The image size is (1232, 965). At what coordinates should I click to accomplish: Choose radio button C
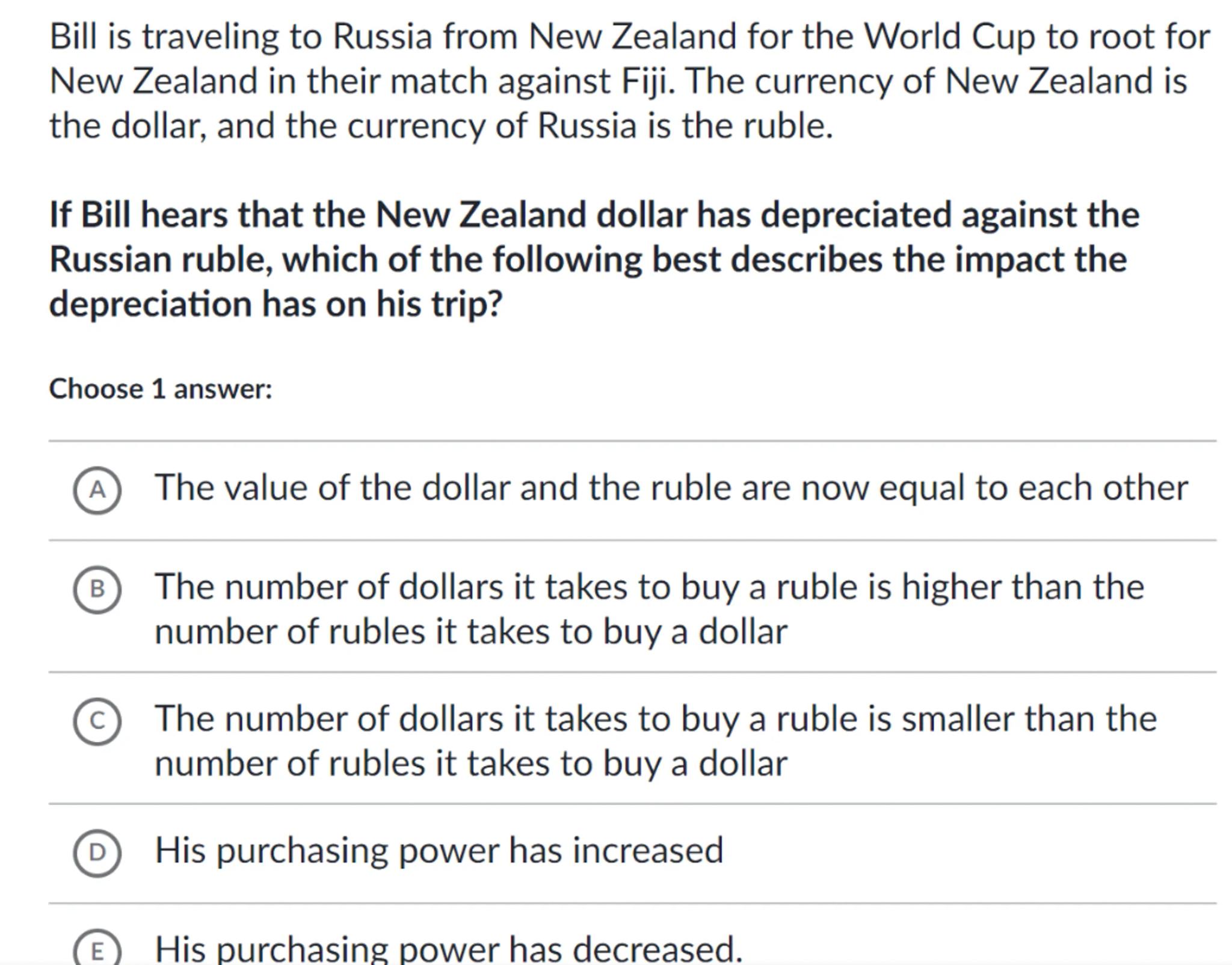[97, 721]
